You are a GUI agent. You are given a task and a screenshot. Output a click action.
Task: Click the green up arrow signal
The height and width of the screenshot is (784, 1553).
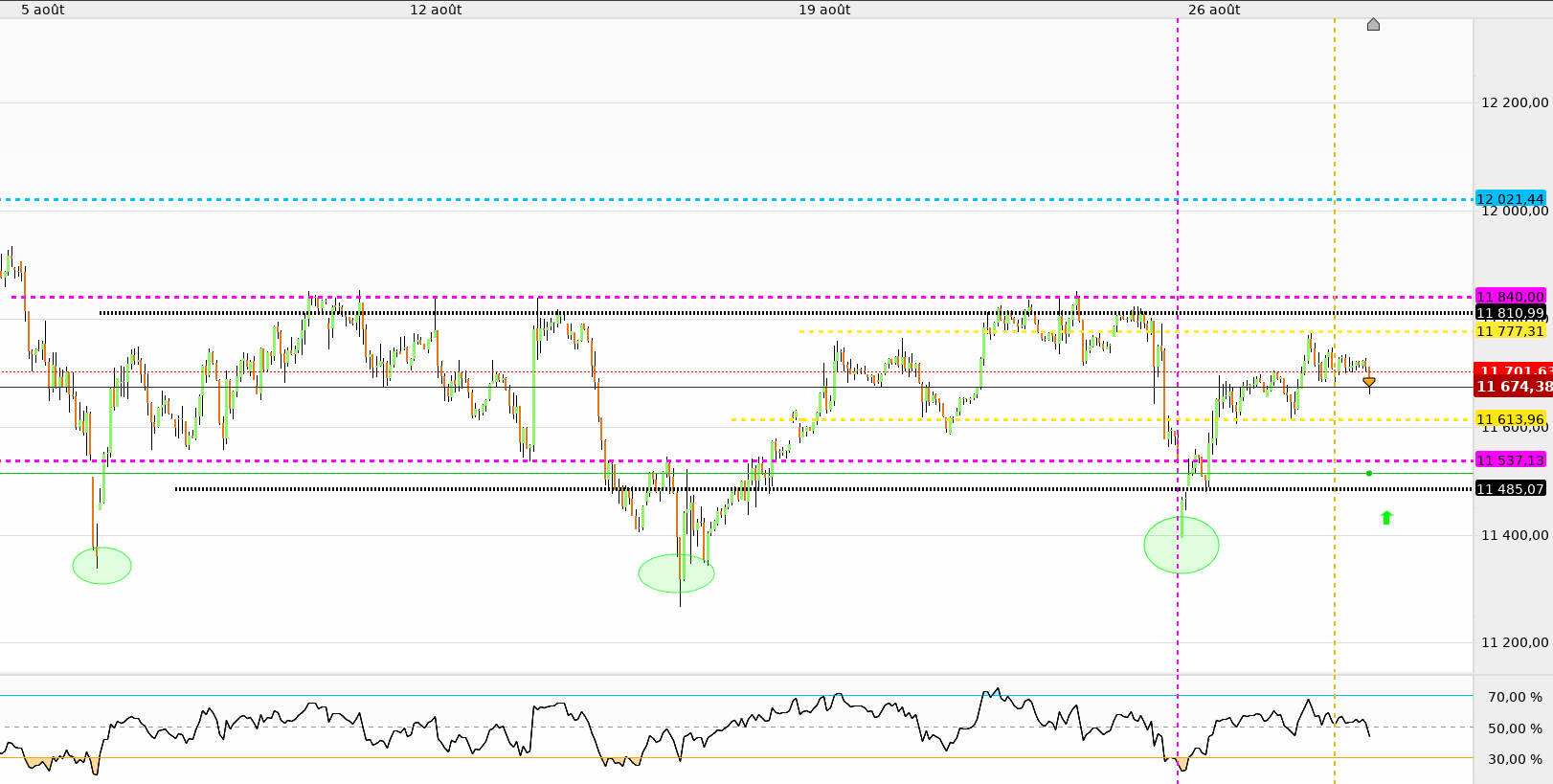click(1386, 518)
